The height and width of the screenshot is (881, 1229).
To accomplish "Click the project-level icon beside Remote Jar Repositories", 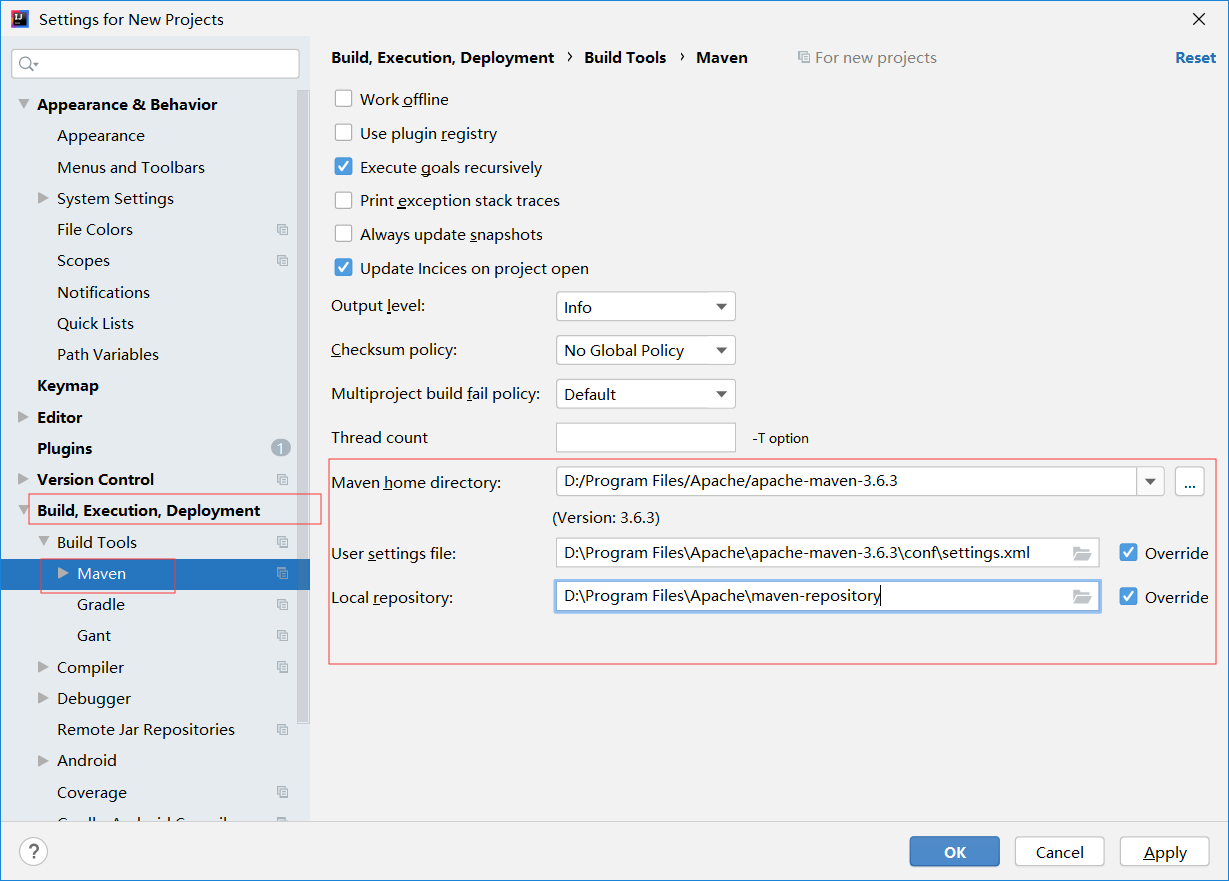I will point(282,730).
